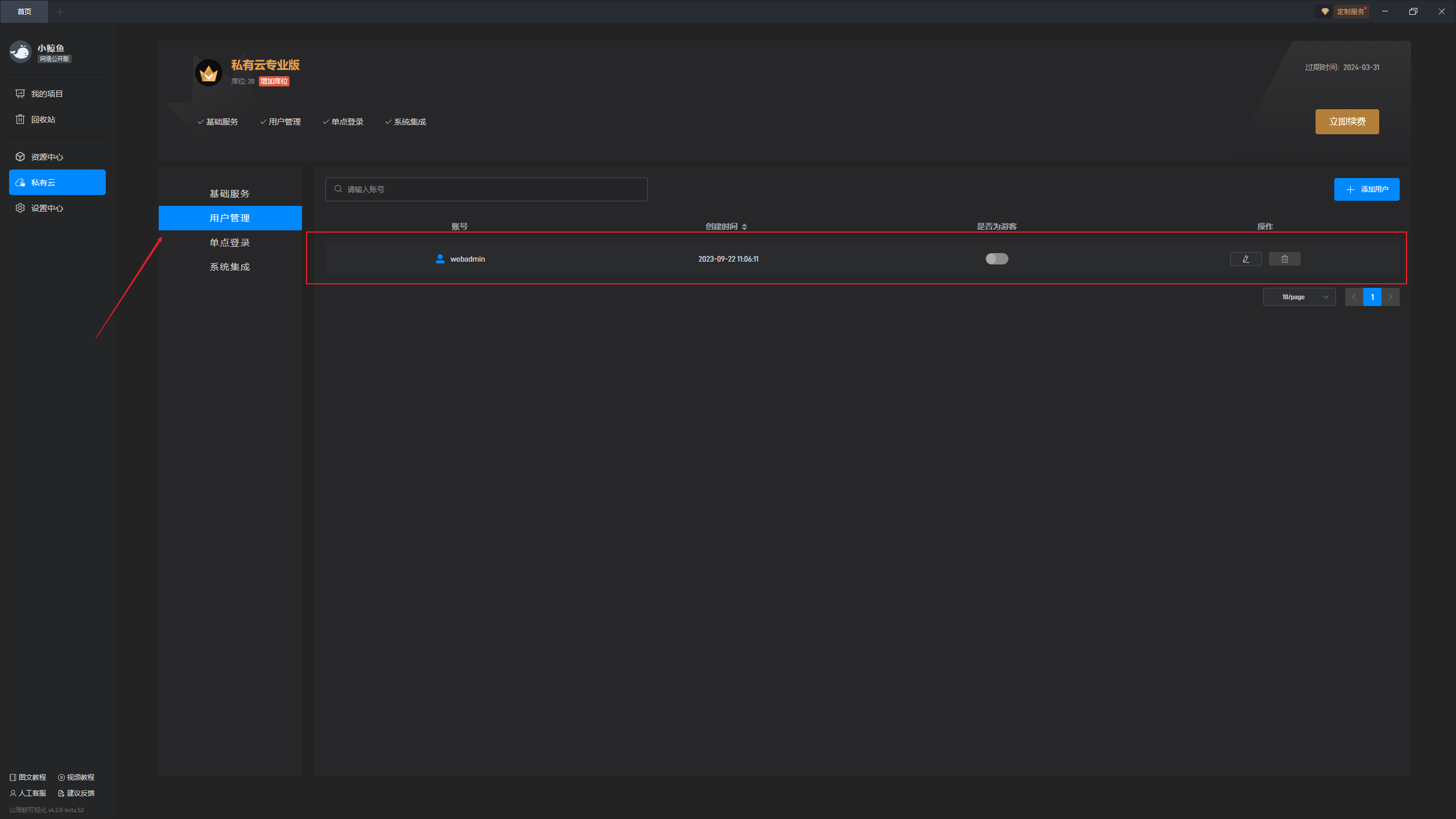Click the search magnifier icon
Screen dimensions: 1456x819
click(338, 189)
